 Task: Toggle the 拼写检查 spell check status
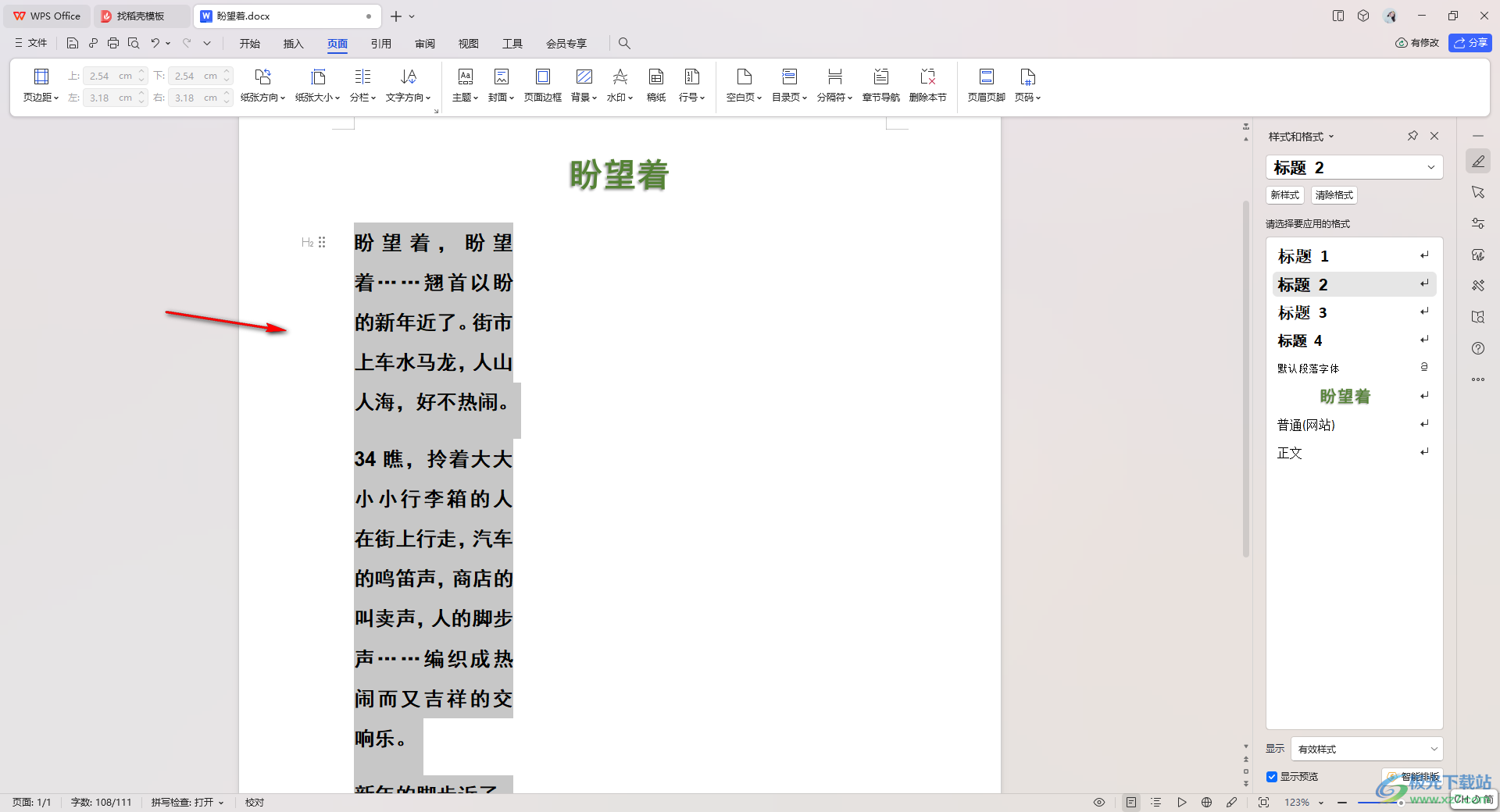(187, 802)
